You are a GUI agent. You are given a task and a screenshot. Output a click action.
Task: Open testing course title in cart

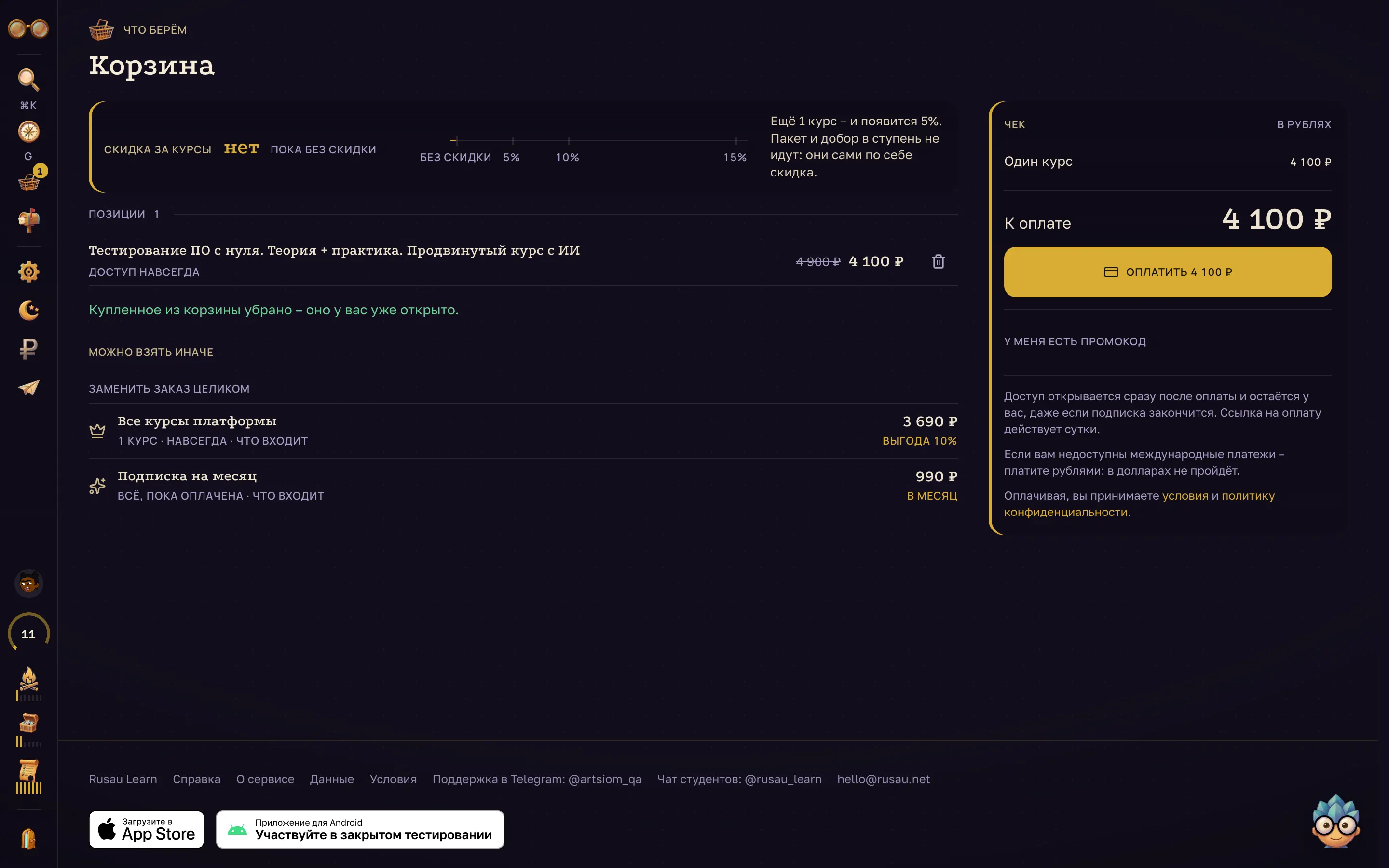(334, 250)
